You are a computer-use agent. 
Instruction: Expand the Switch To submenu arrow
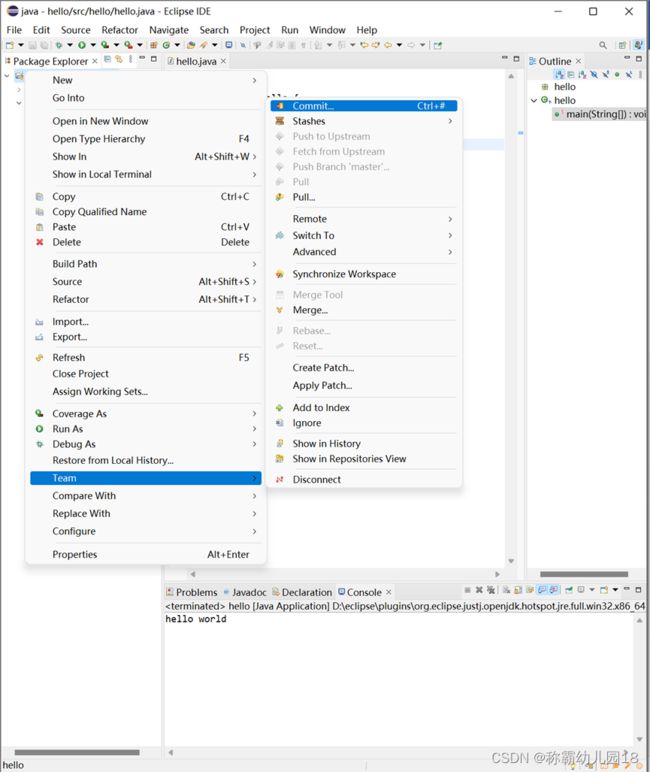450,235
